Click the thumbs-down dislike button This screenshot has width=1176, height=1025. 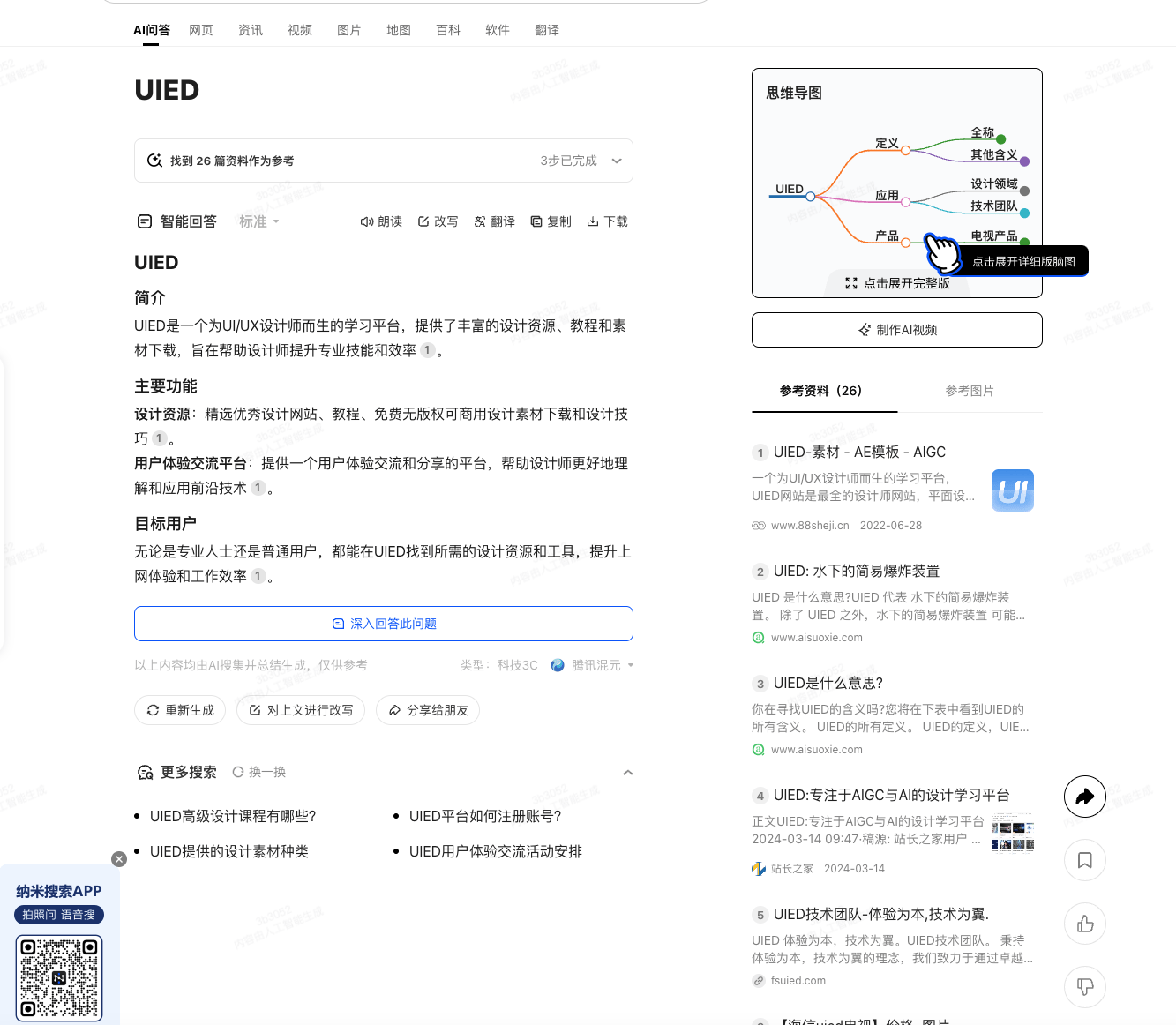click(1085, 987)
